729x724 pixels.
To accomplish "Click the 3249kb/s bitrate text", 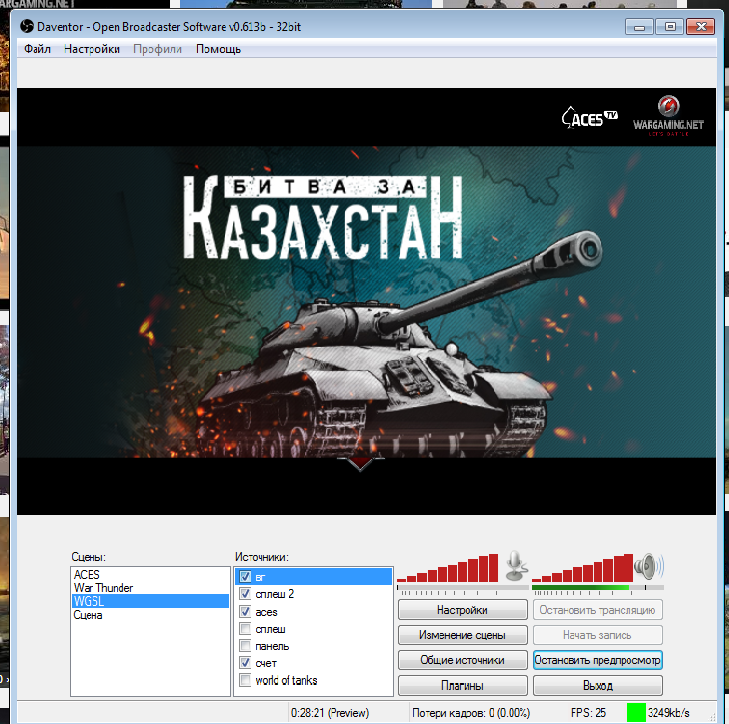I will 669,712.
